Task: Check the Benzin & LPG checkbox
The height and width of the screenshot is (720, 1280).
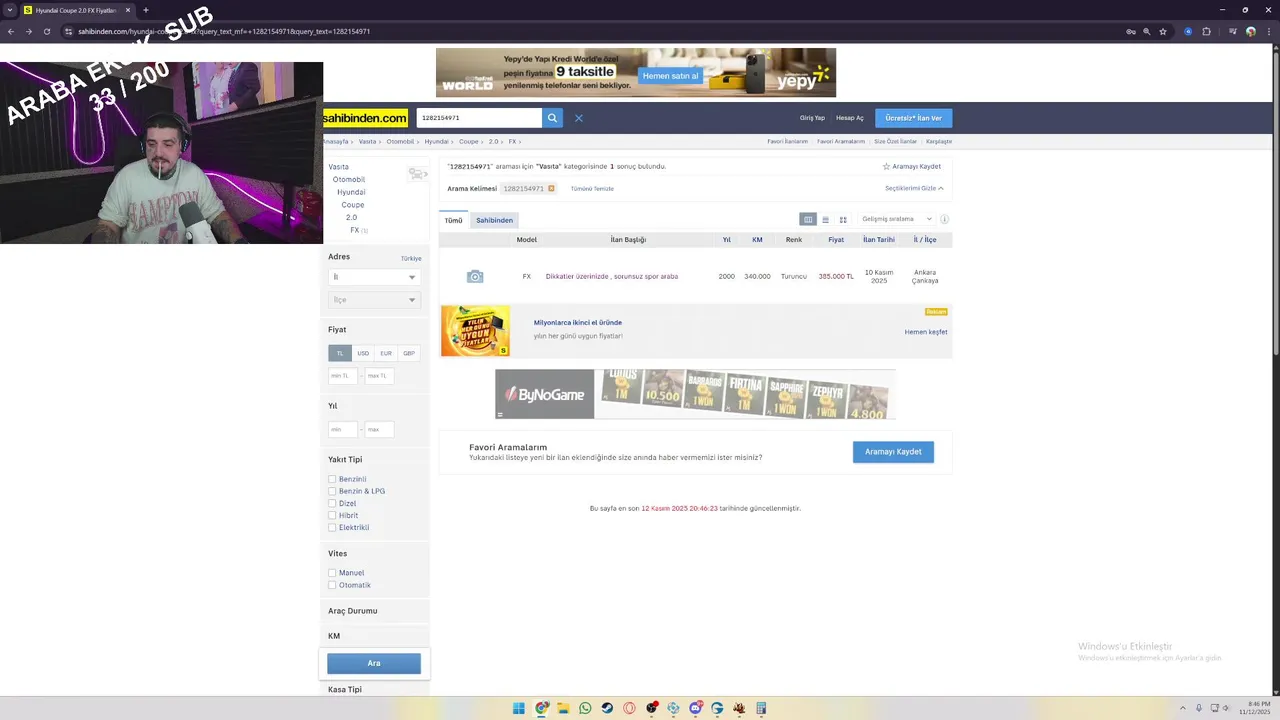Action: [x=332, y=491]
